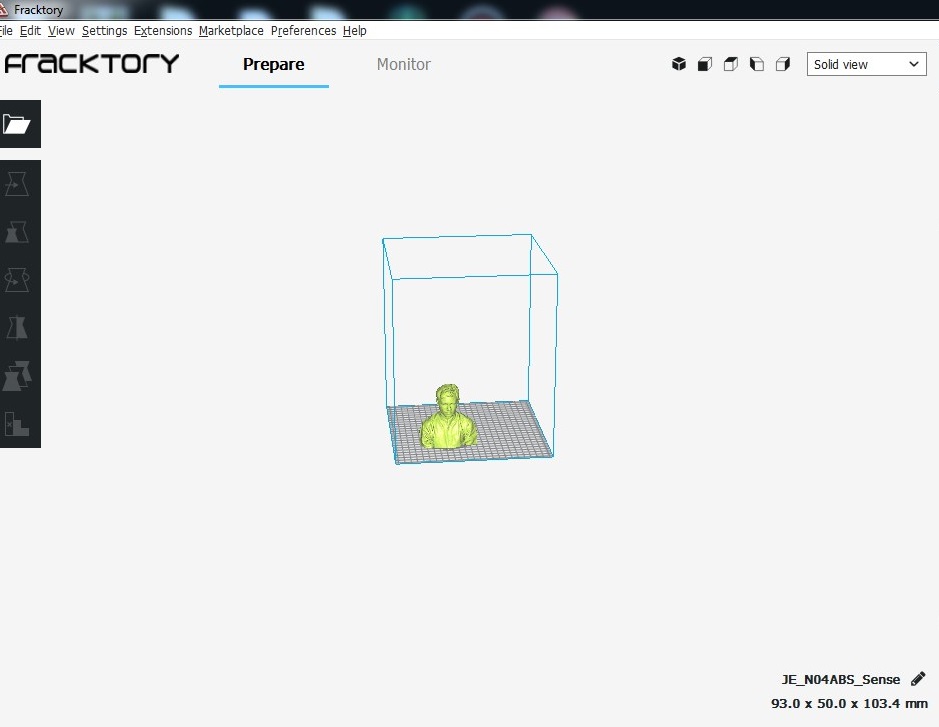Screen dimensions: 939x727
Task: Select the Support Blocker tool
Action: pyautogui.click(x=17, y=423)
